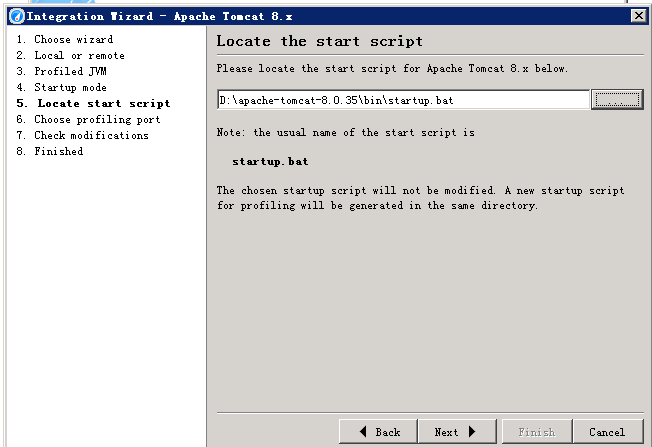The width and height of the screenshot is (652, 447).
Task: Select step '4. Startup mode'
Action: [x=62, y=87]
